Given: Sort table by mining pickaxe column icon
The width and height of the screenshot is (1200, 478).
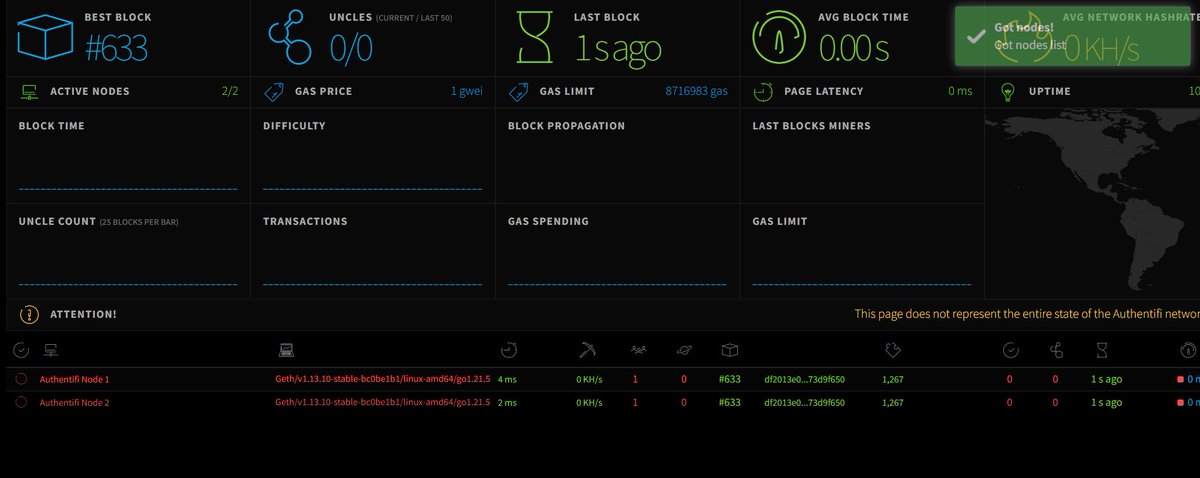Looking at the screenshot, I should pyautogui.click(x=588, y=350).
